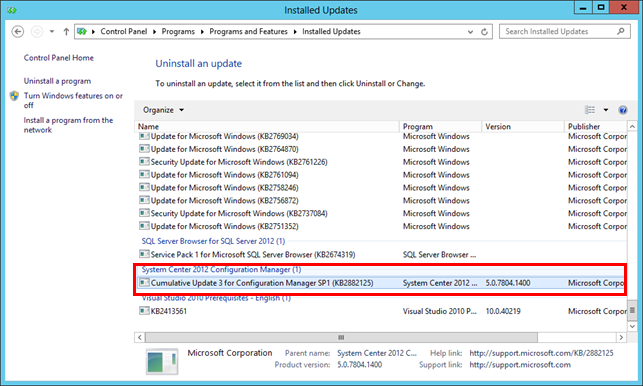The image size is (643, 386).
Task: Open Installed Updates breadcrumb
Action: (331, 32)
